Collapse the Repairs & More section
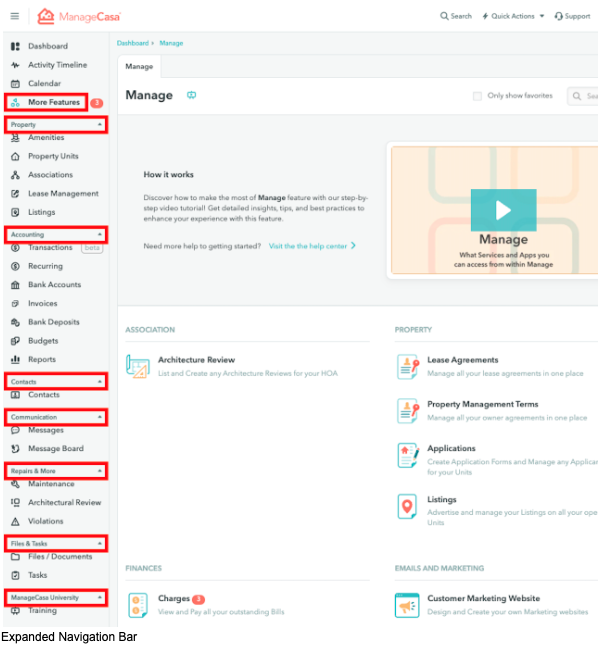This screenshot has width=598, height=648. coord(56,471)
